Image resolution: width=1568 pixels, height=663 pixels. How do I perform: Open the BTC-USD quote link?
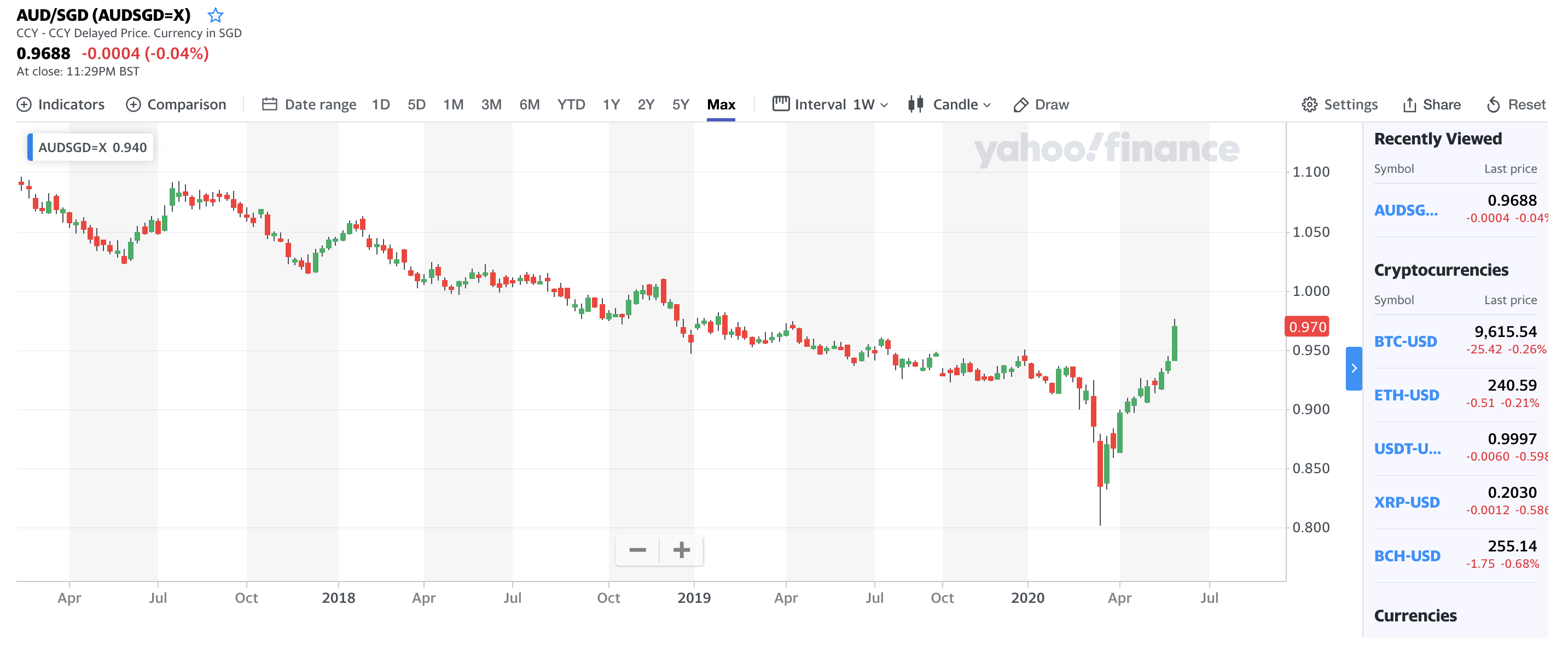coord(1406,341)
